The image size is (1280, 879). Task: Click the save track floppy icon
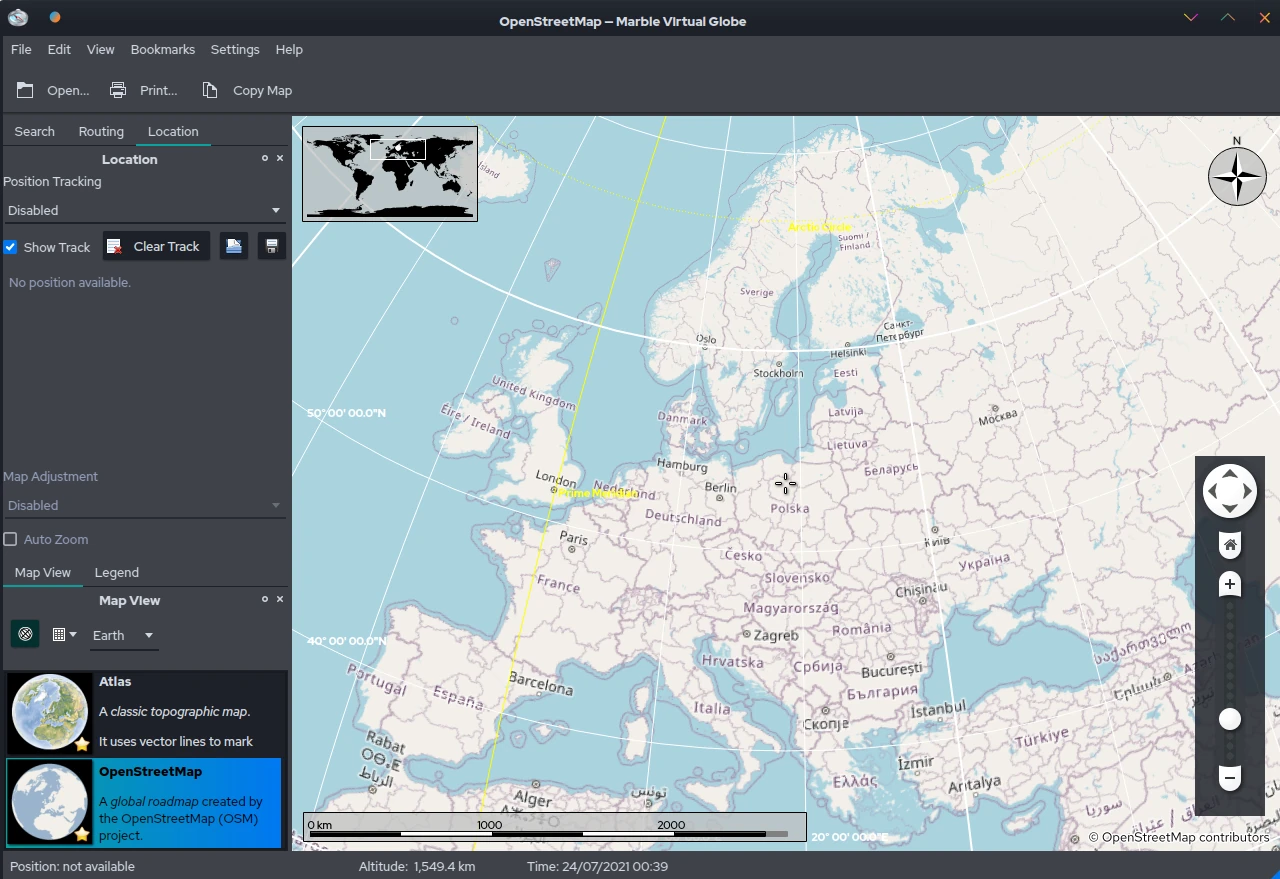[x=272, y=246]
